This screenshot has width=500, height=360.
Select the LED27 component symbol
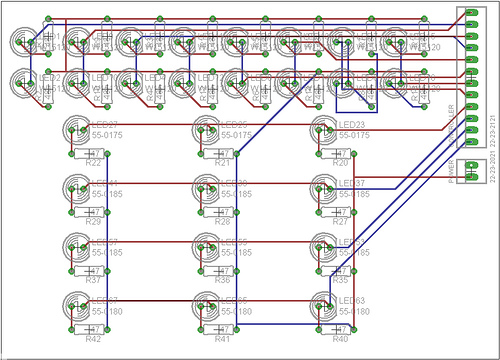pos(77,130)
